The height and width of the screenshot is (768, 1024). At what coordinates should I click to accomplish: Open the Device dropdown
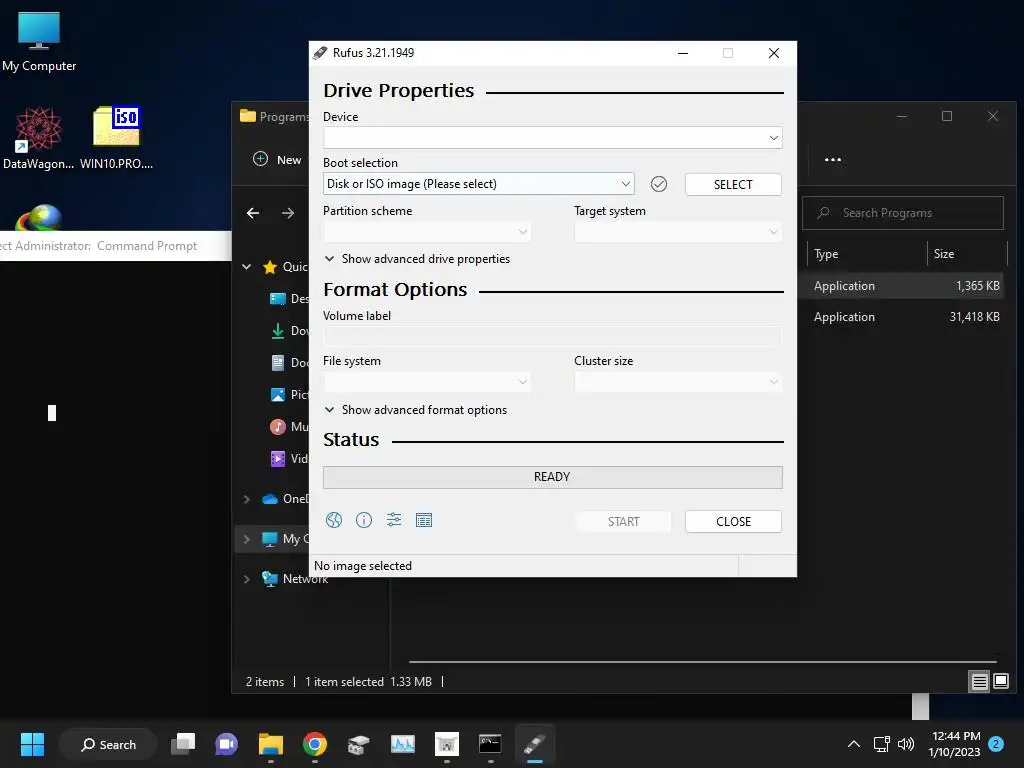click(x=552, y=138)
